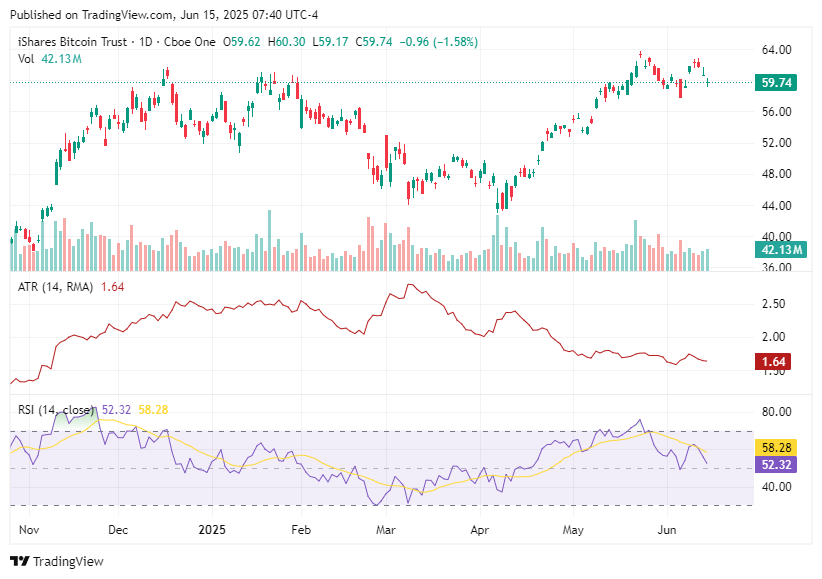Click the L59.17 low value in the header
Screen dimensions: 822x579
pyautogui.click(x=330, y=42)
